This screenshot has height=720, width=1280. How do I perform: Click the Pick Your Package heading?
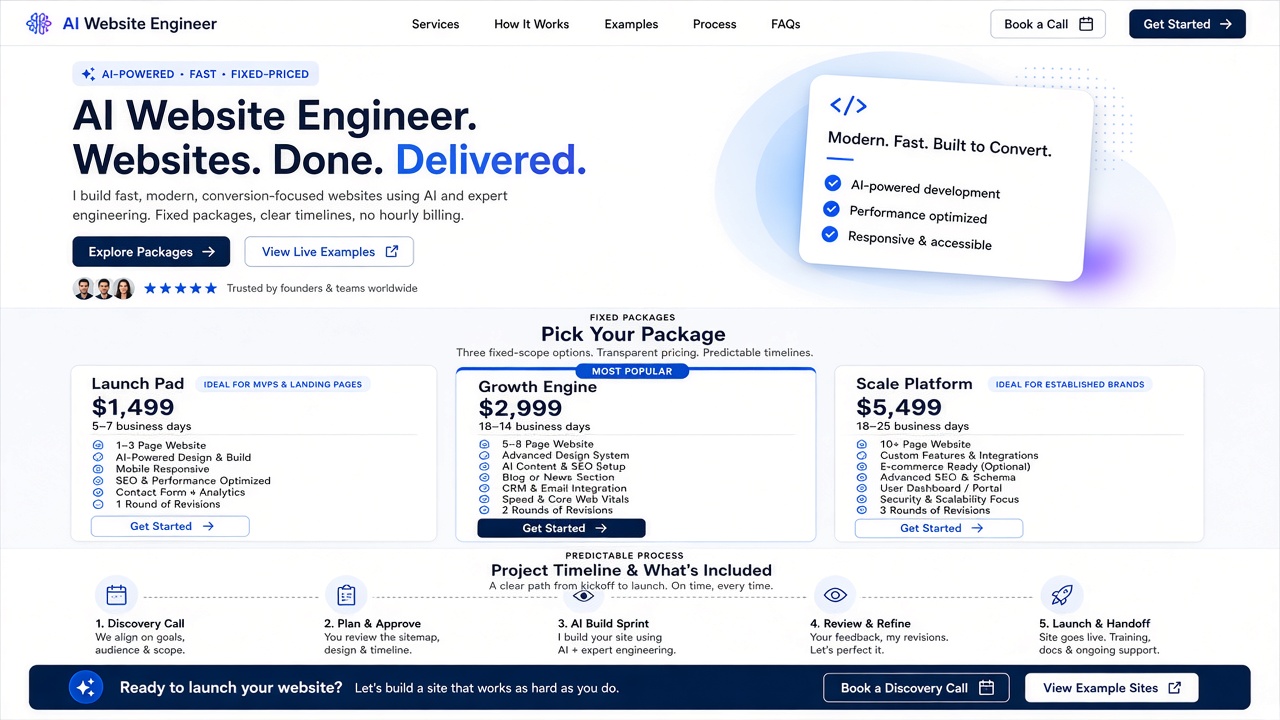pyautogui.click(x=633, y=334)
